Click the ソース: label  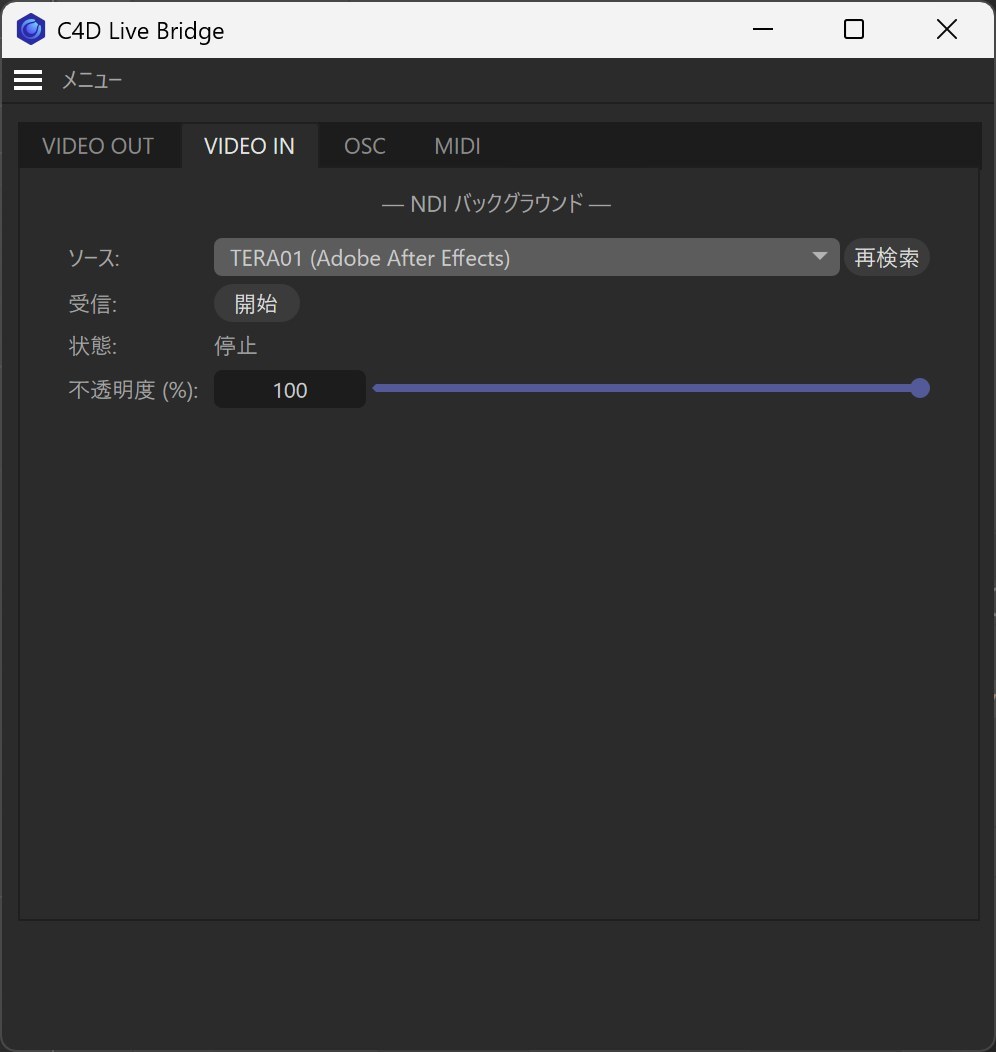(x=94, y=258)
